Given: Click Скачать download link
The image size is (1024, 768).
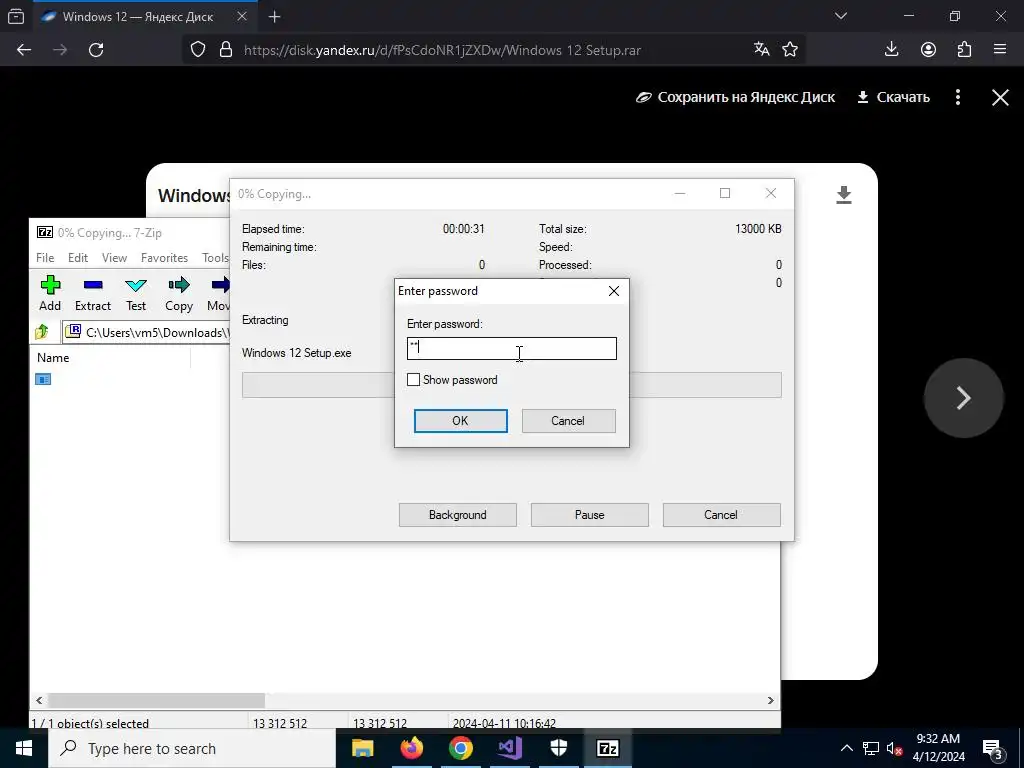Looking at the screenshot, I should click(x=893, y=97).
